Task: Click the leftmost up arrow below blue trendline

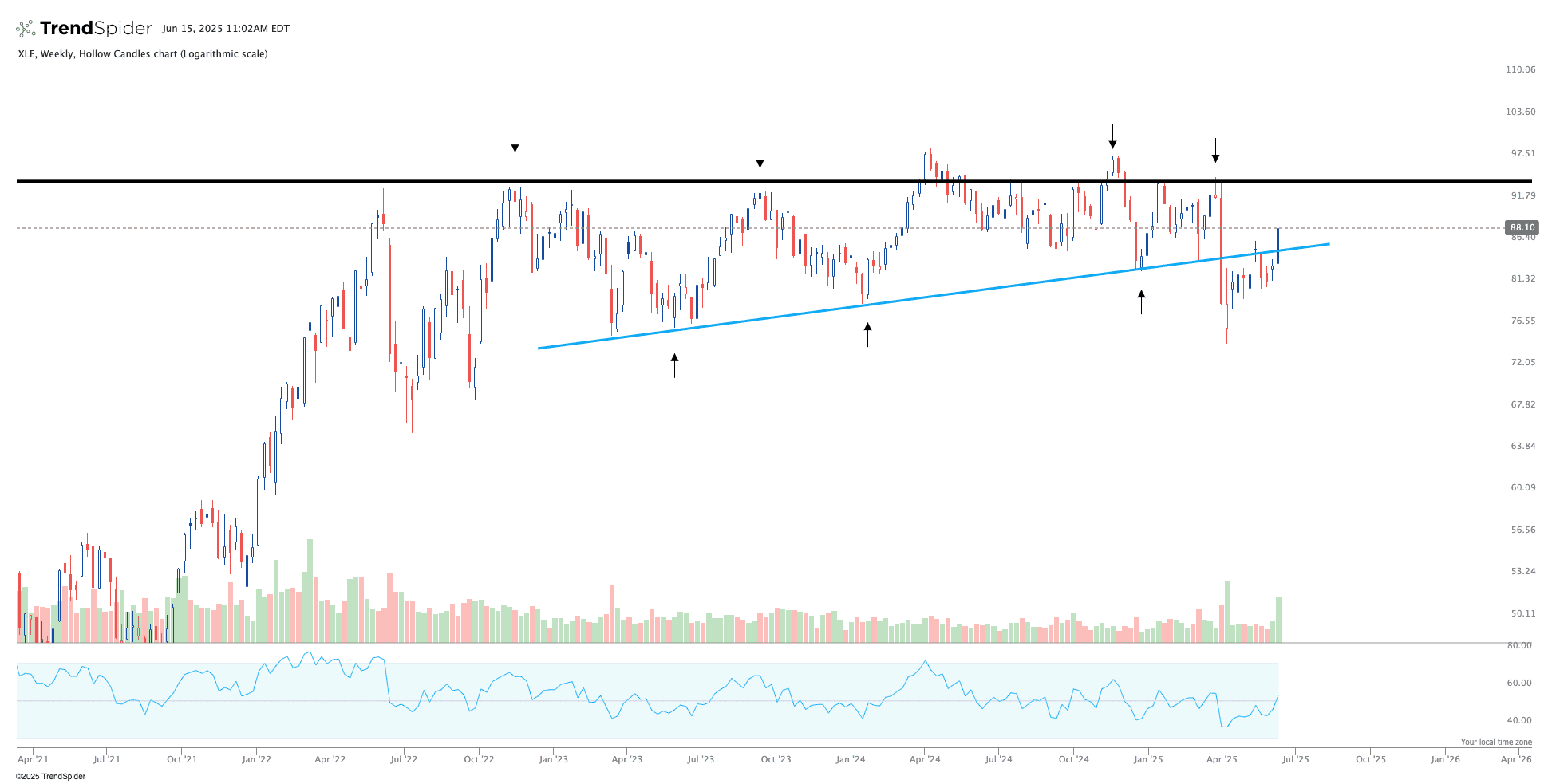Action: tap(674, 365)
